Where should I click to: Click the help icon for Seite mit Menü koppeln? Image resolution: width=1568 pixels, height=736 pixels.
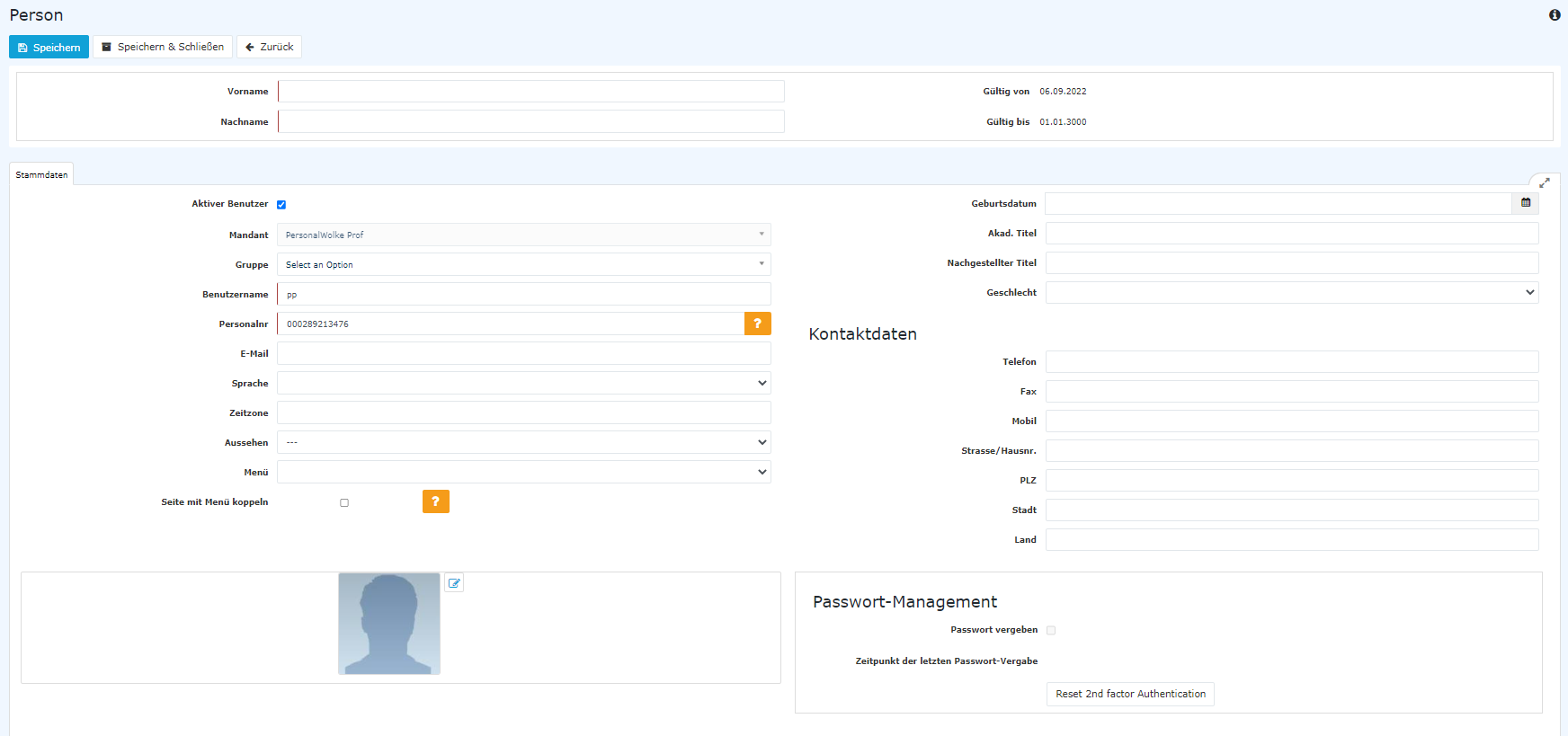(435, 501)
